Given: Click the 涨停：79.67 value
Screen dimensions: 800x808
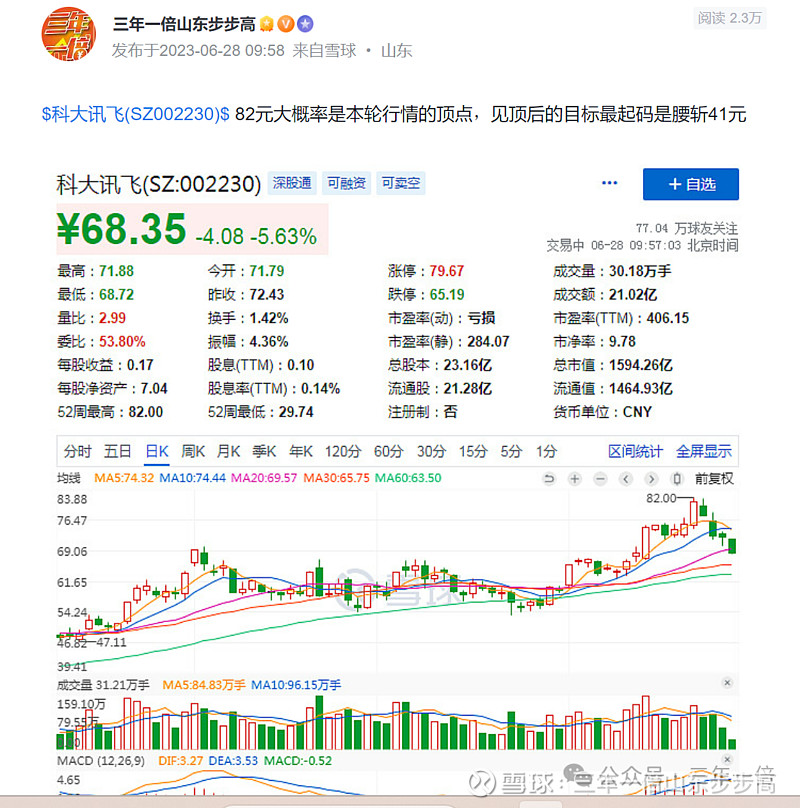Looking at the screenshot, I should click(426, 271).
